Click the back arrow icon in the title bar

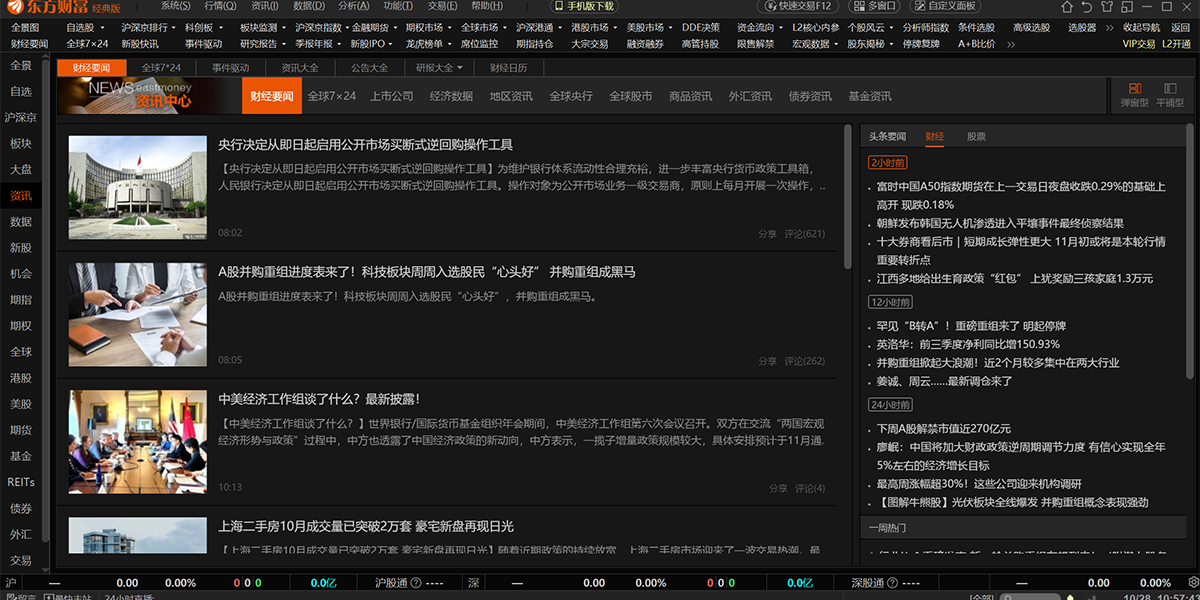1087,7
